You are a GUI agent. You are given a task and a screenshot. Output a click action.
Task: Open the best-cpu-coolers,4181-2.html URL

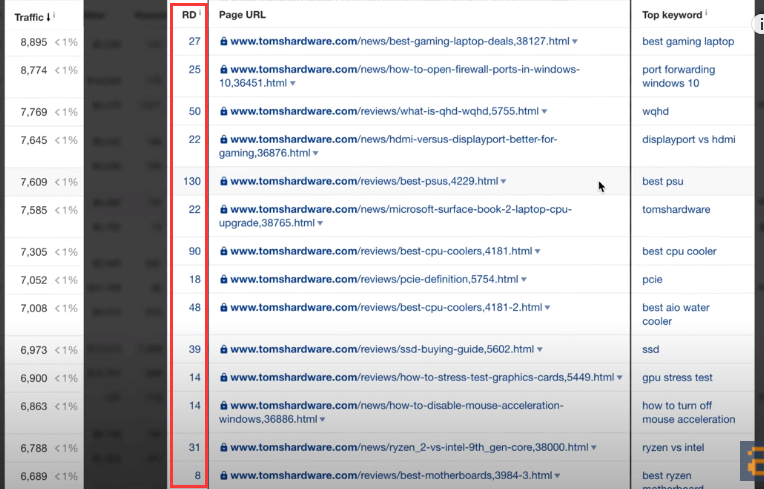386,308
